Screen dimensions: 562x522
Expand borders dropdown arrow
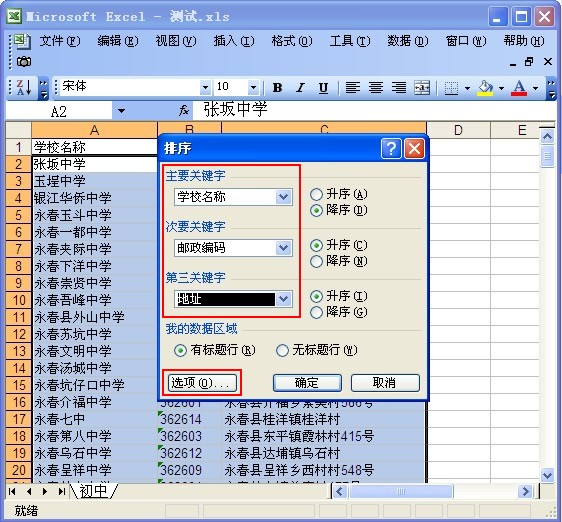[x=467, y=87]
